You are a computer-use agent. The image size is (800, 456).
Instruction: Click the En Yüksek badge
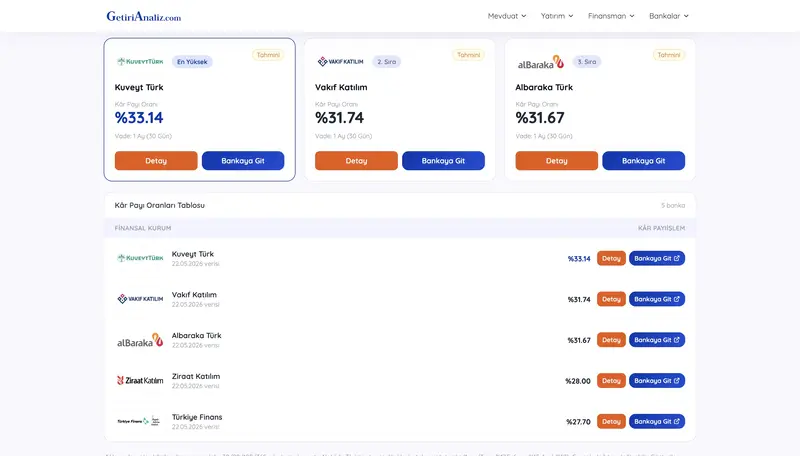pos(192,62)
